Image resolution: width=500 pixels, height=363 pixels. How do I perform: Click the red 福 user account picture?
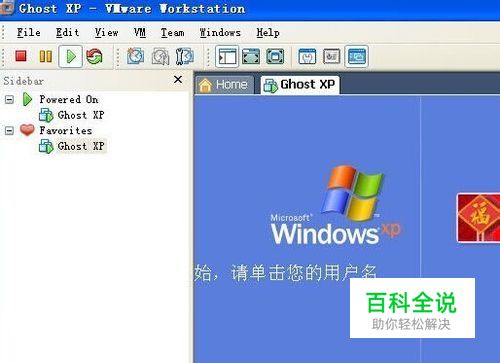pos(479,218)
